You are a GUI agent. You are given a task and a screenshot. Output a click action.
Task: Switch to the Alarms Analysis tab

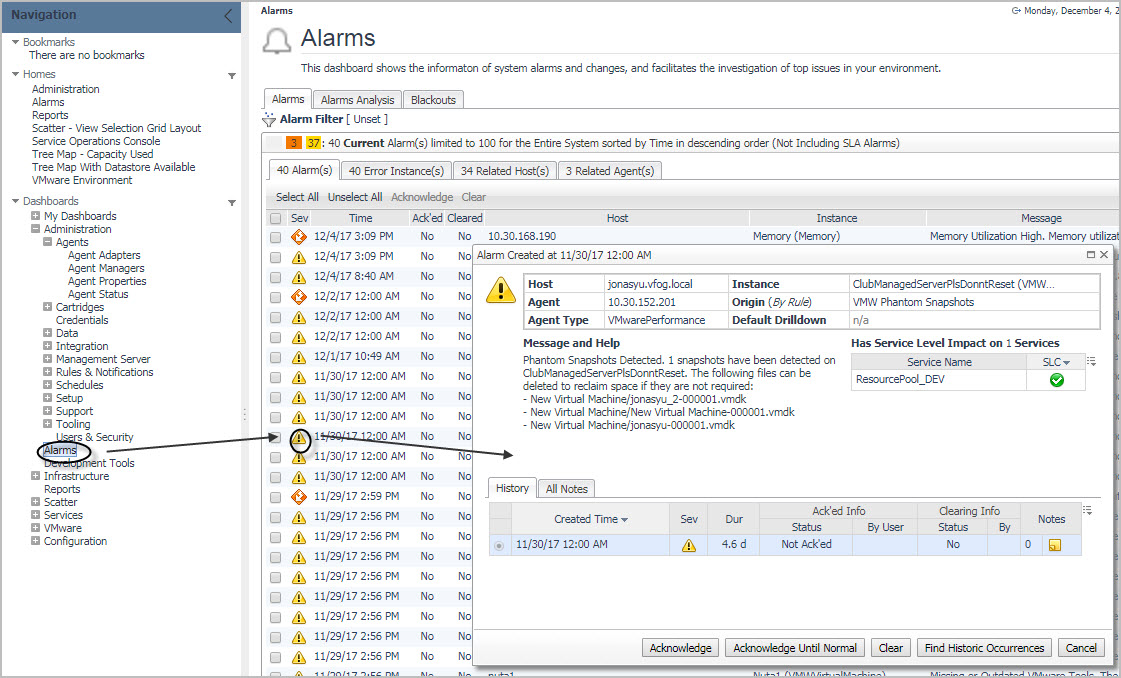[358, 100]
